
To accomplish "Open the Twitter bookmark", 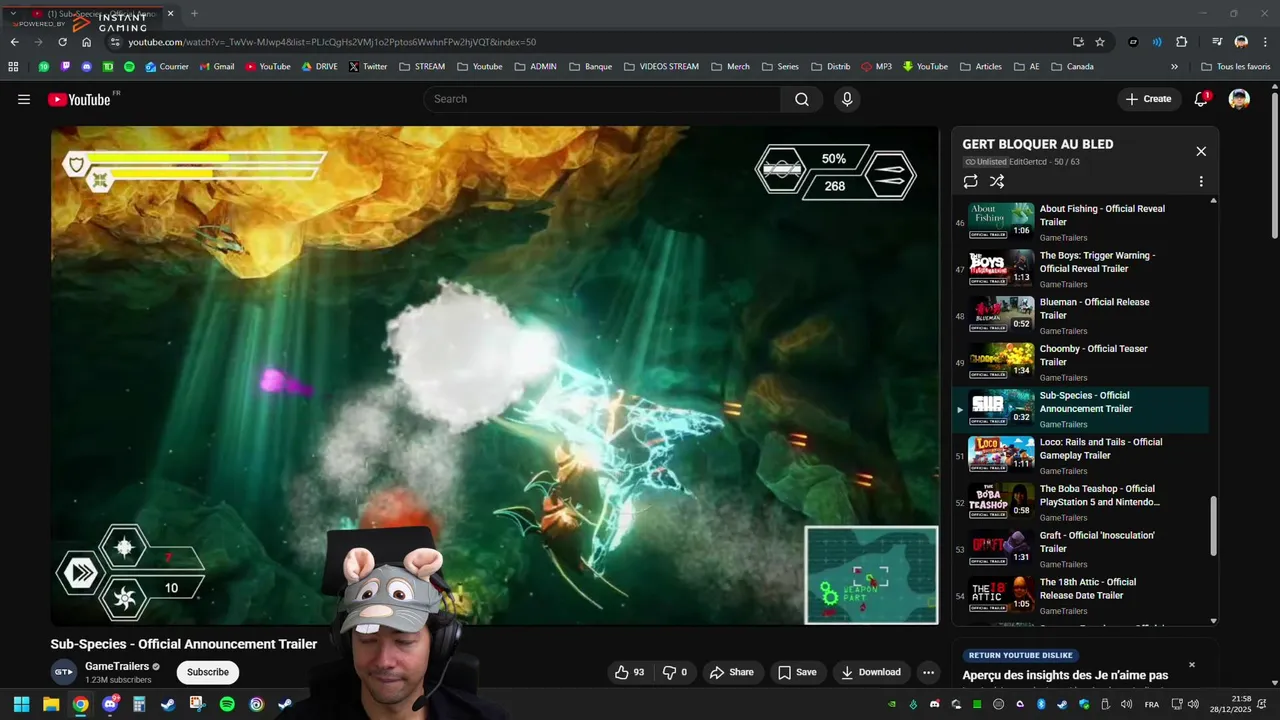I will 367,67.
